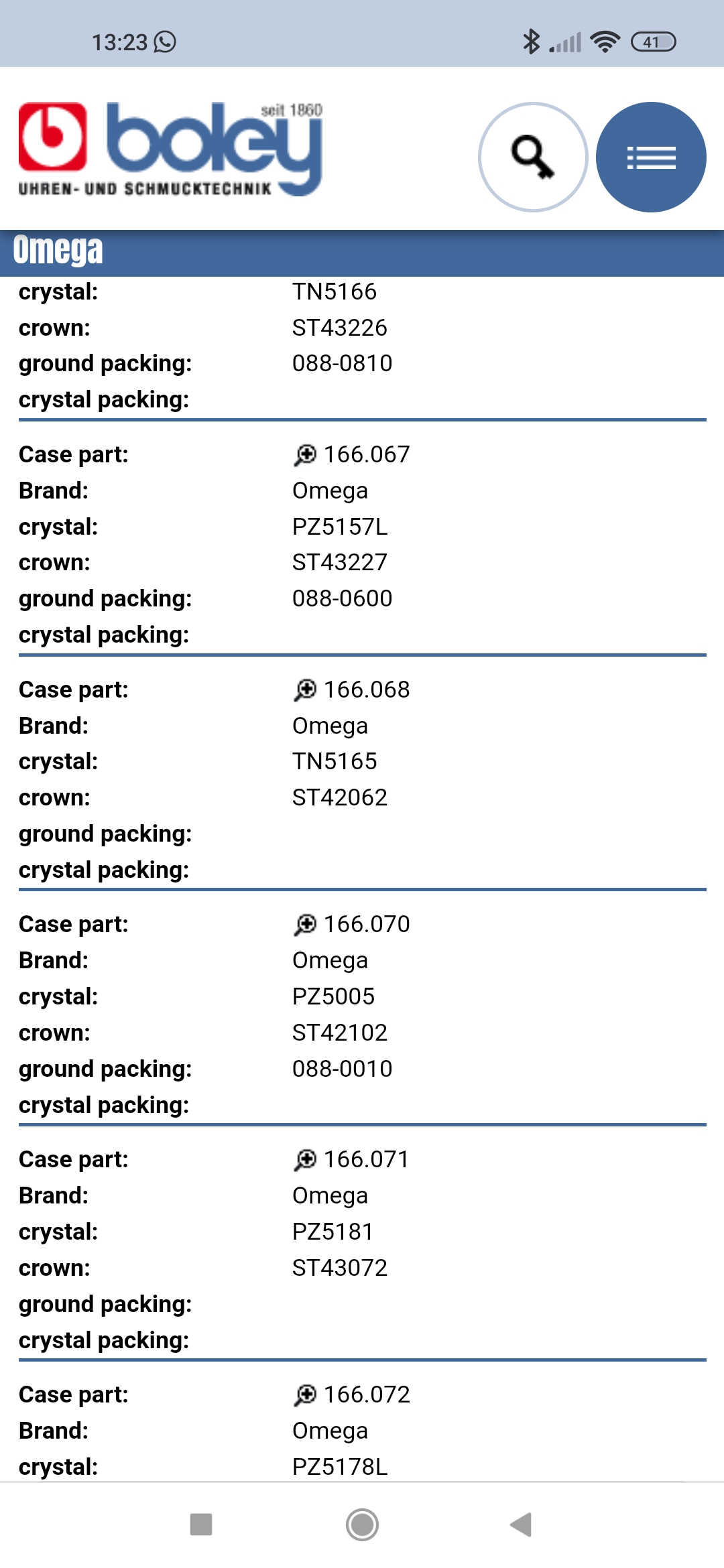724x1568 pixels.
Task: Open the search magnifier button
Action: pos(533,157)
